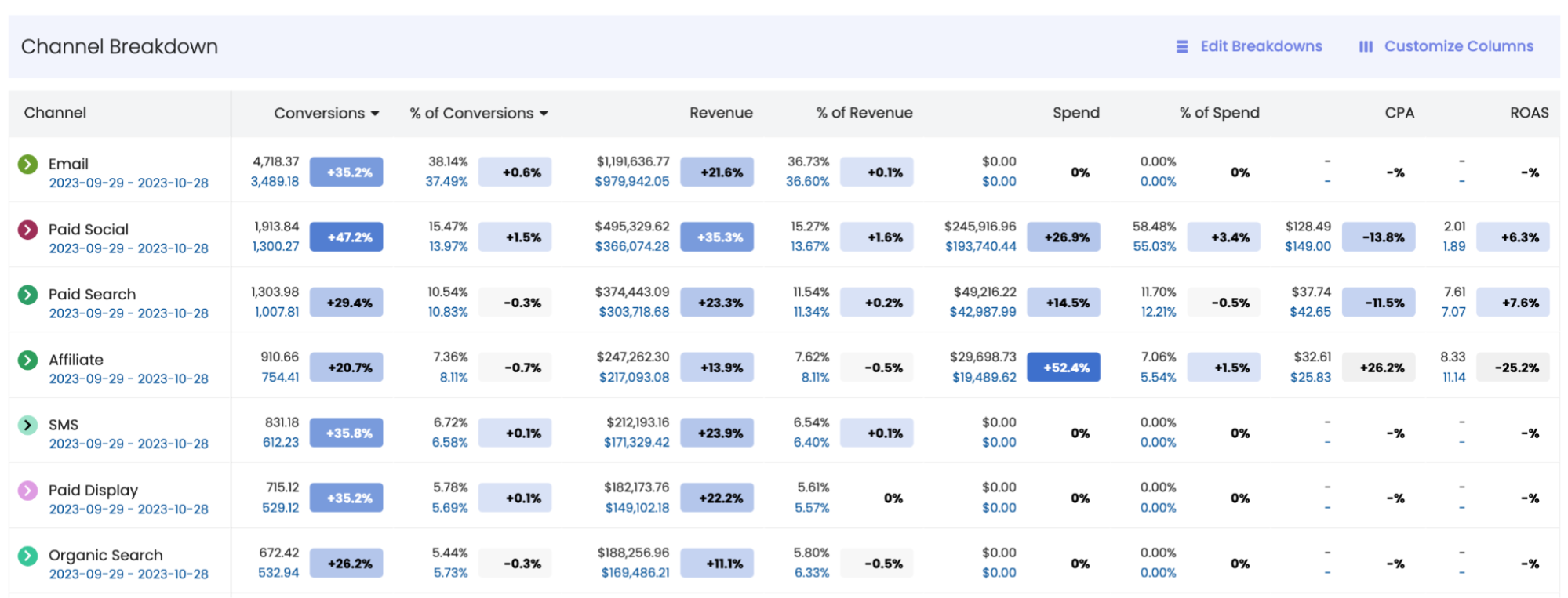Click Paid Search previous revenue $303,718.68
Viewport: 1568px width, 598px height.
click(634, 312)
